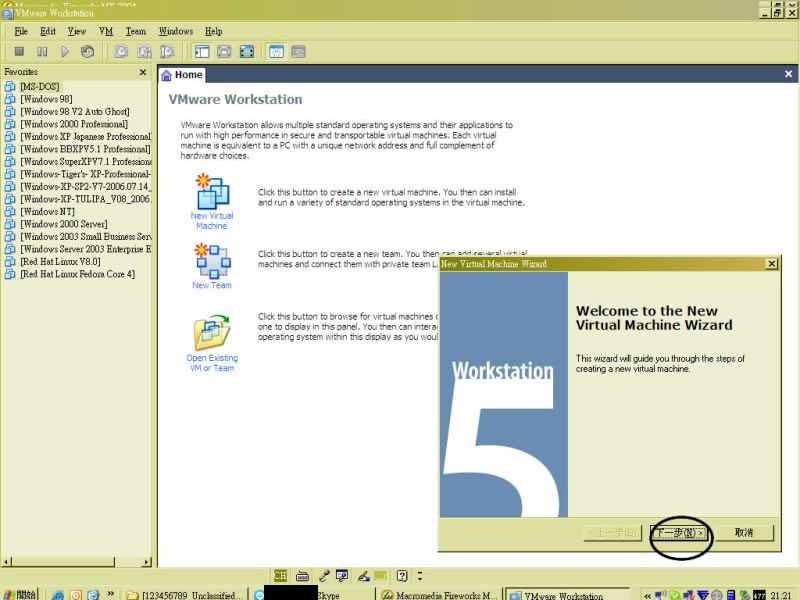The height and width of the screenshot is (600, 800).
Task: Close the Home tab with the X
Action: pyautogui.click(x=788, y=74)
